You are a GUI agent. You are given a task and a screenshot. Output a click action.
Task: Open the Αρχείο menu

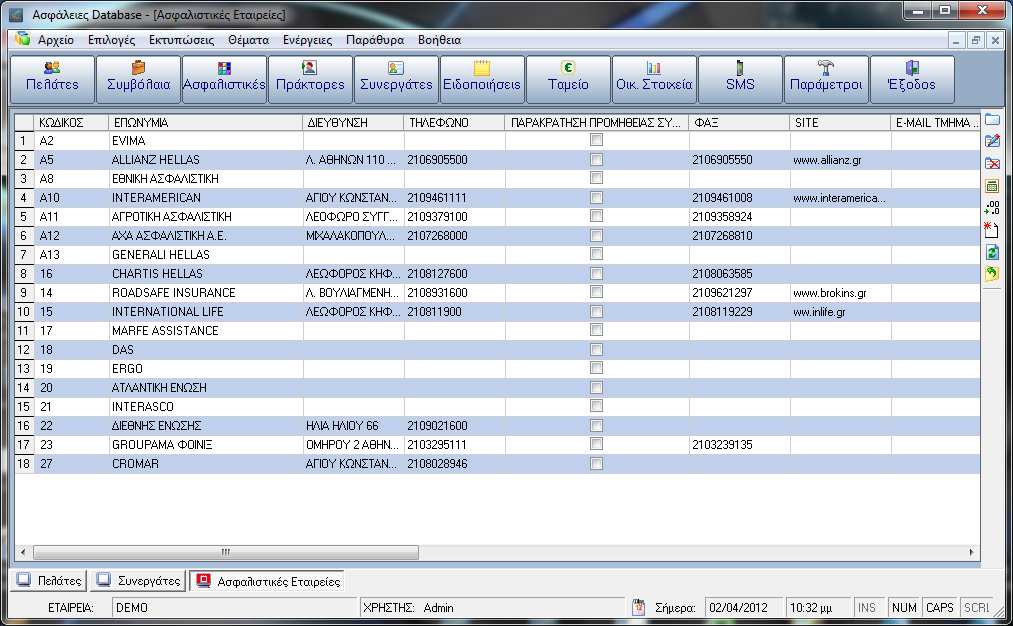(56, 40)
